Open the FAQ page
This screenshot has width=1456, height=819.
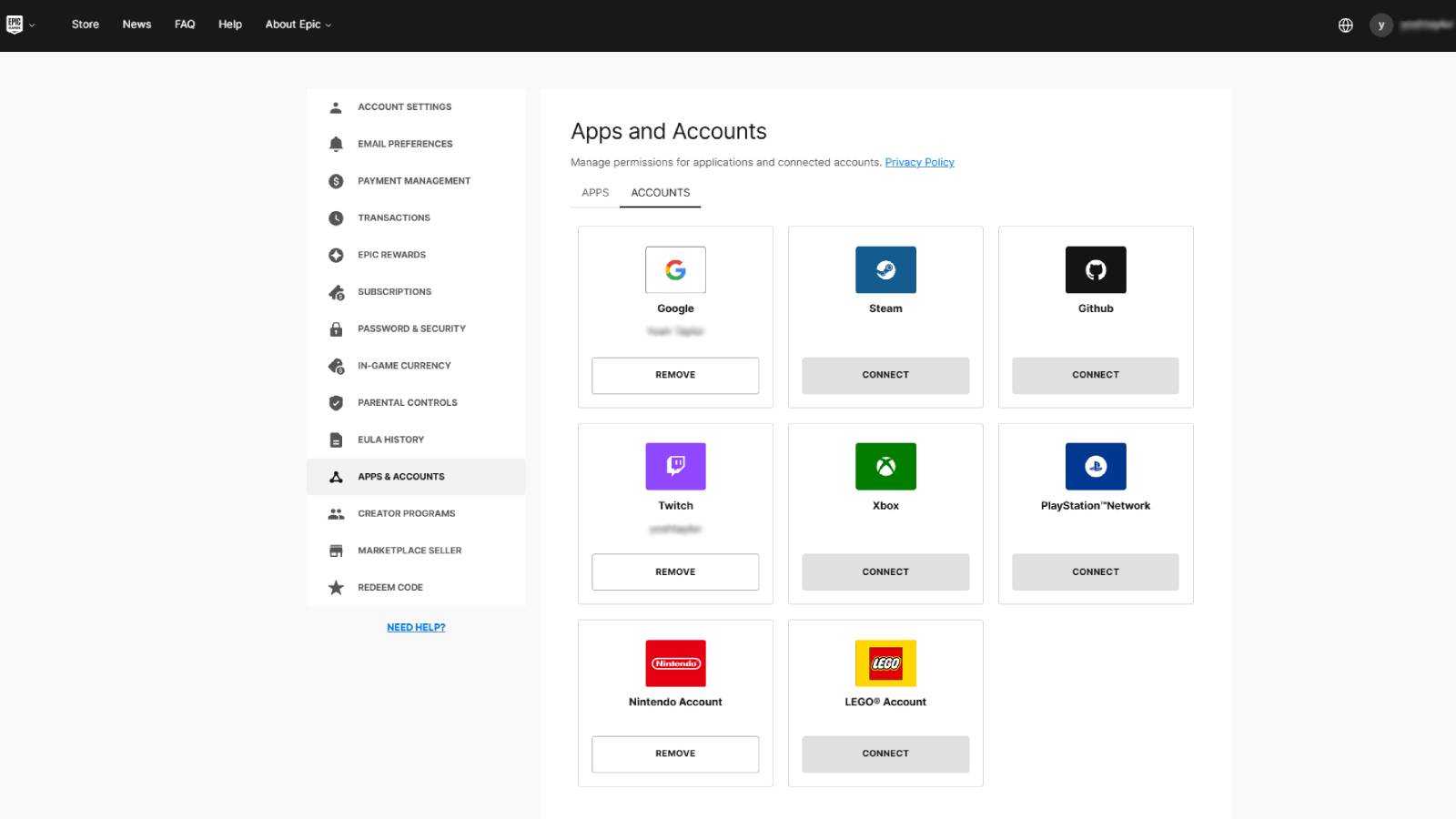click(x=185, y=25)
